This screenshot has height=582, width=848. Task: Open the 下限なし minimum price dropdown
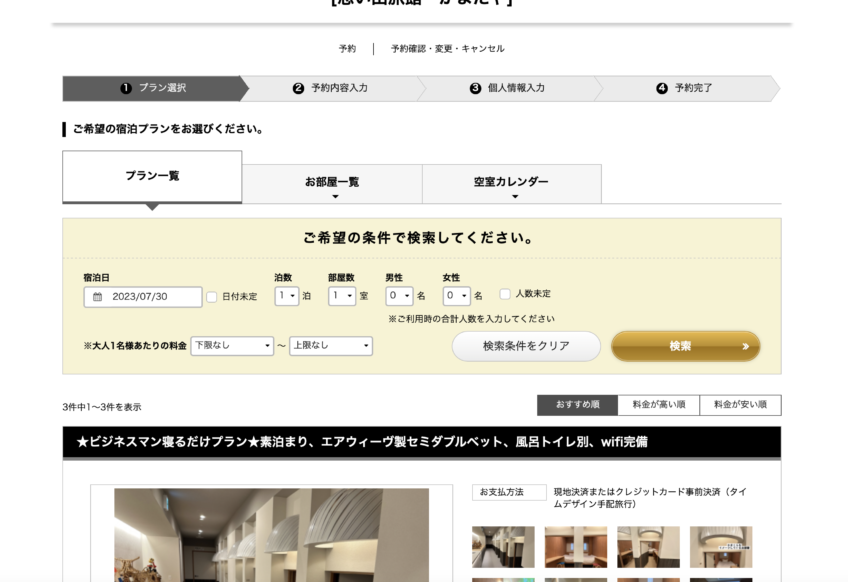(232, 346)
